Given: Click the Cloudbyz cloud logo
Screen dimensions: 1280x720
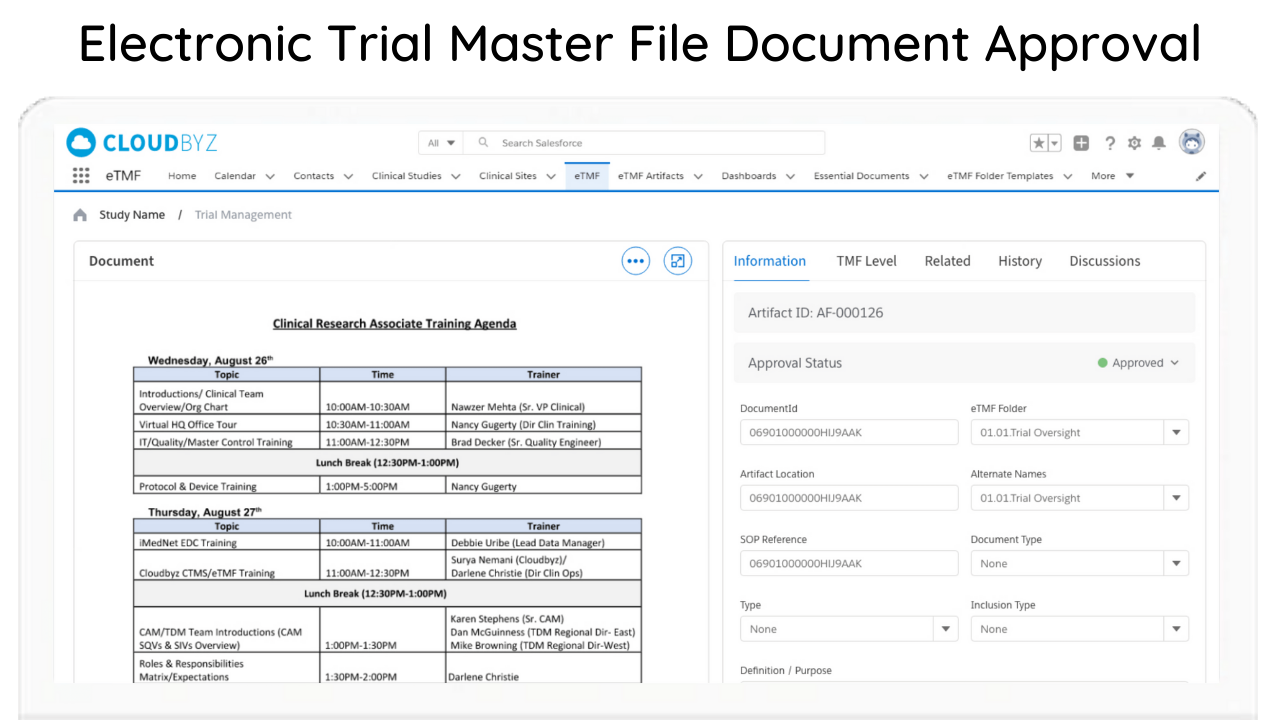Looking at the screenshot, I should pyautogui.click(x=81, y=143).
